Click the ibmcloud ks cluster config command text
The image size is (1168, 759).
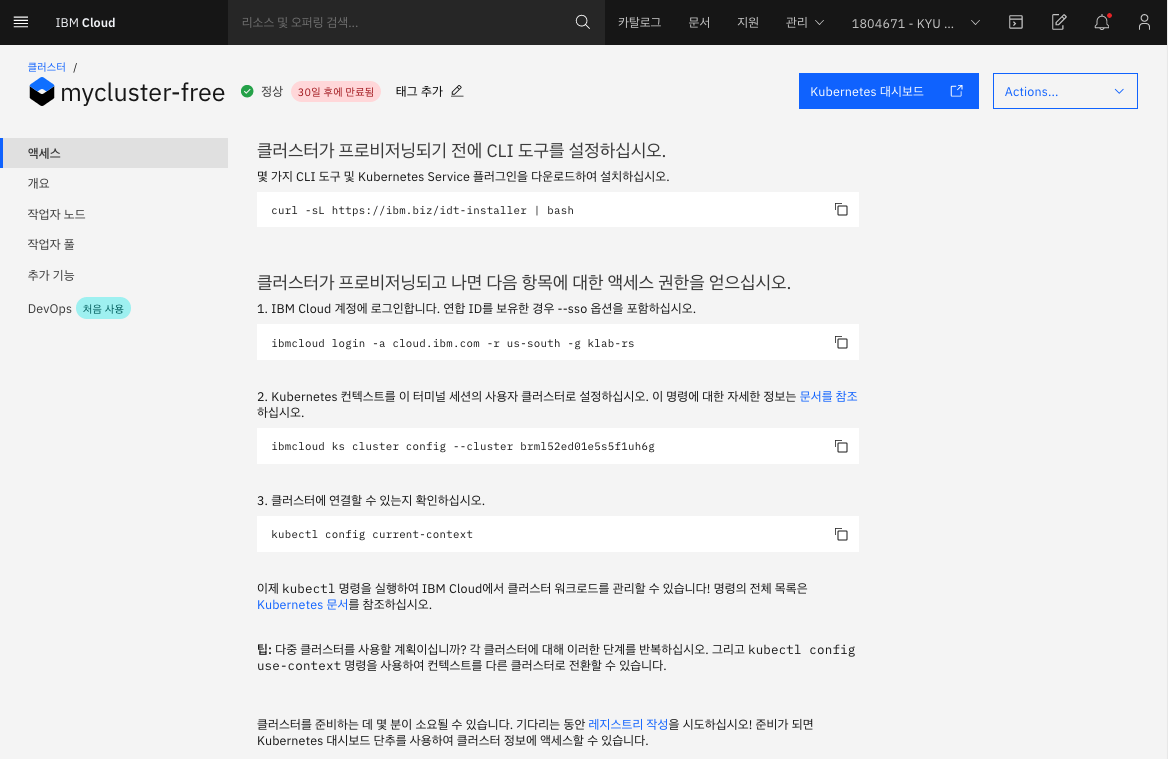coord(463,446)
